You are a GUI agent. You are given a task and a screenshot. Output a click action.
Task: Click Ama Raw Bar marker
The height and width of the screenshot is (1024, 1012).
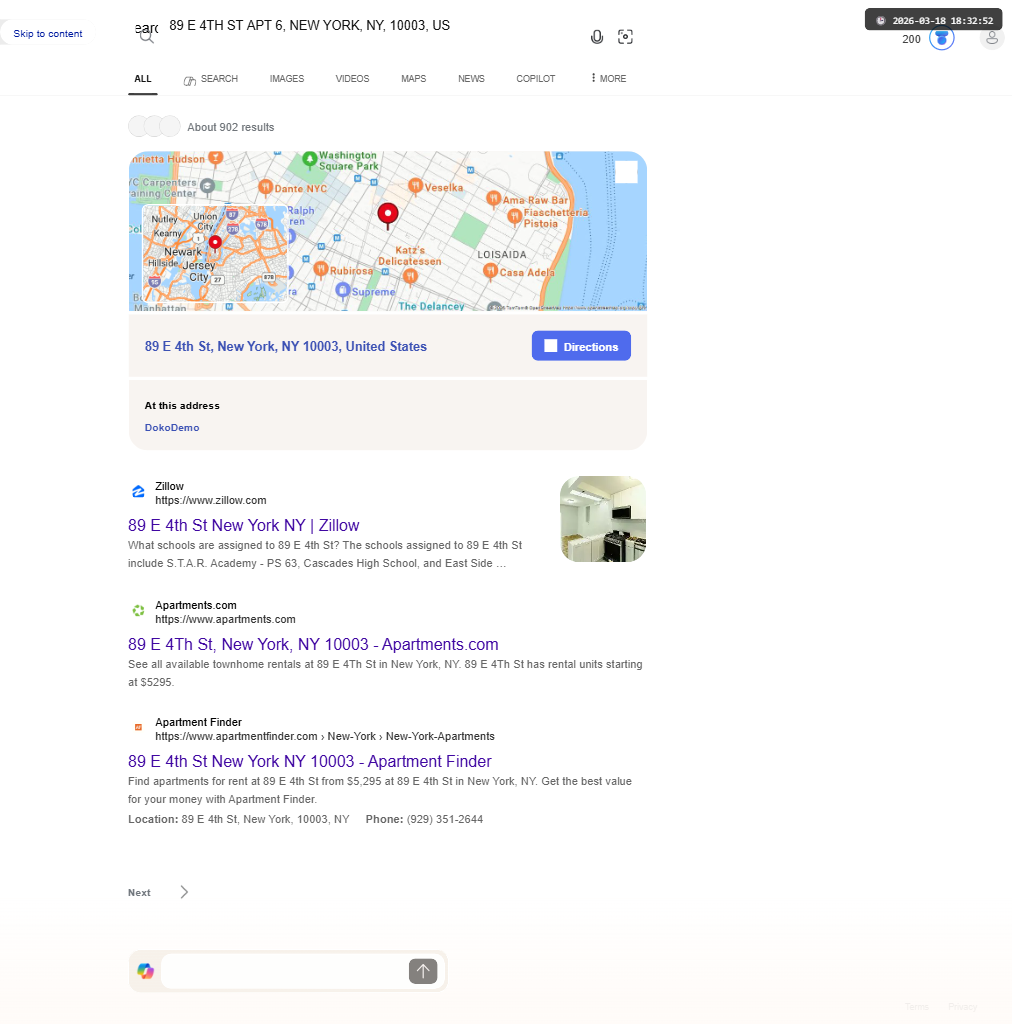tap(494, 199)
